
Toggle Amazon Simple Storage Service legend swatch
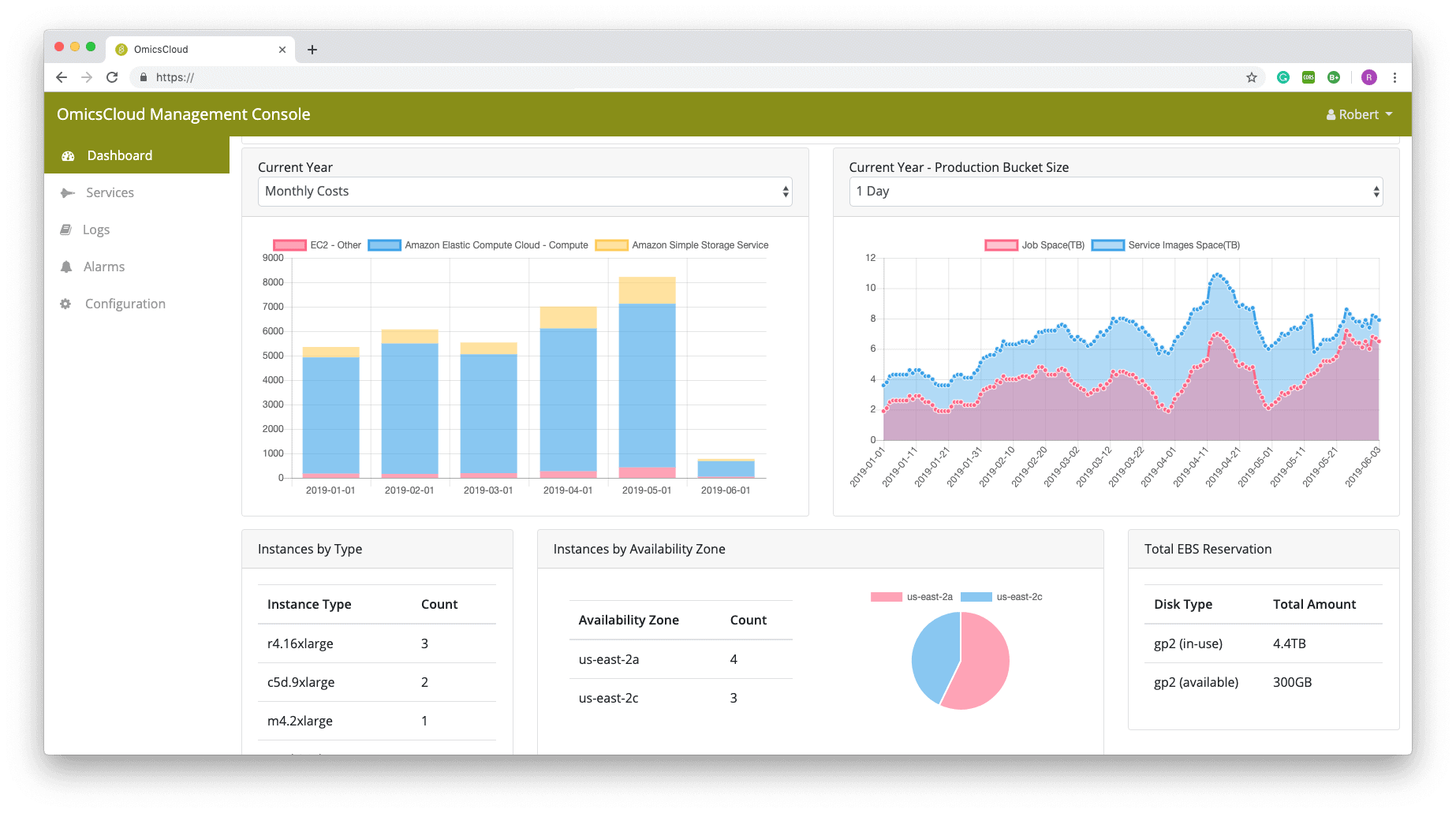[x=612, y=245]
